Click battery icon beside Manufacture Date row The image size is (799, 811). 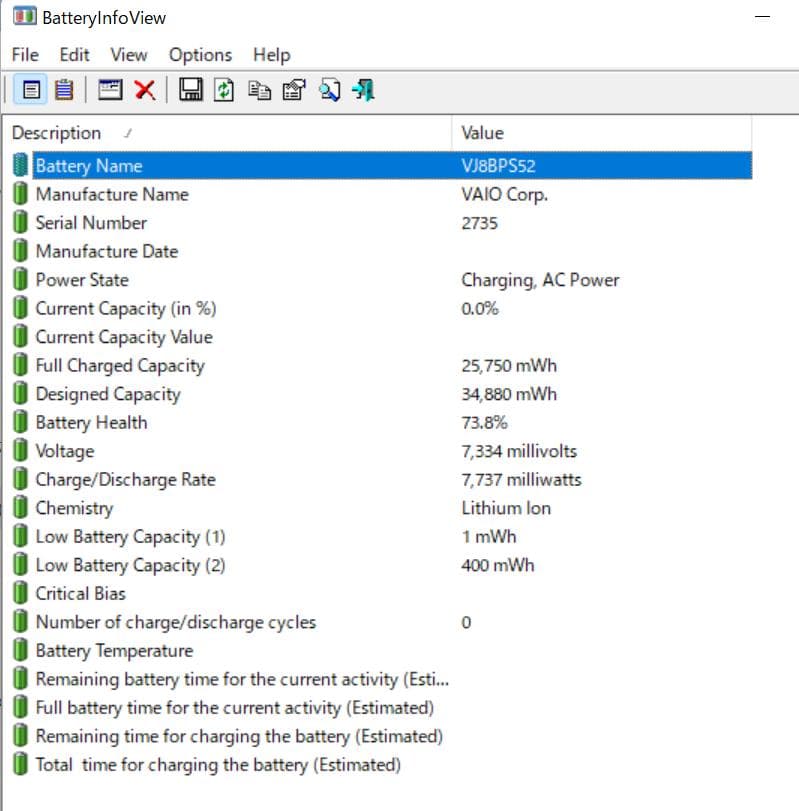[20, 251]
